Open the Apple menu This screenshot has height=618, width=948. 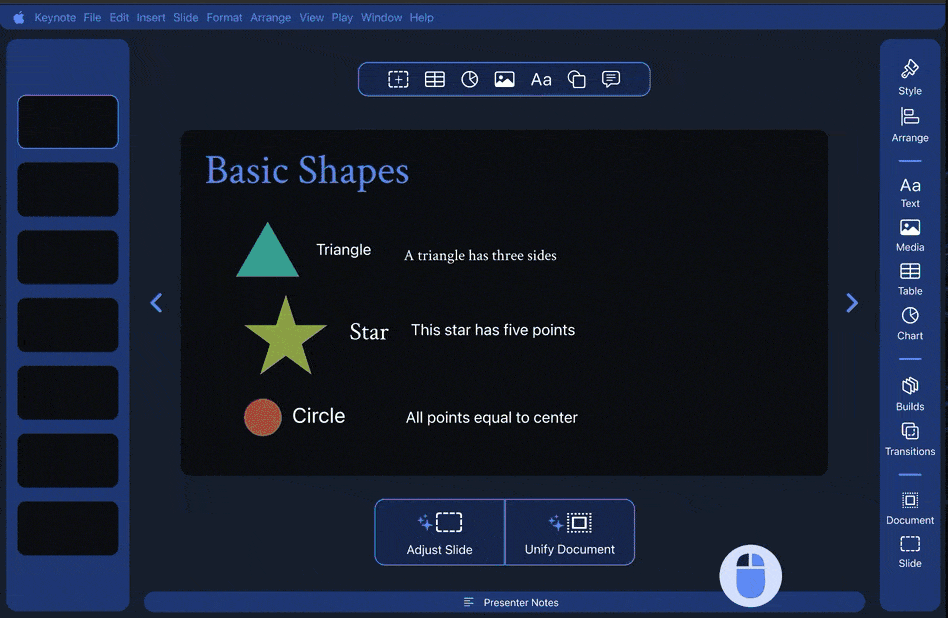[x=19, y=18]
